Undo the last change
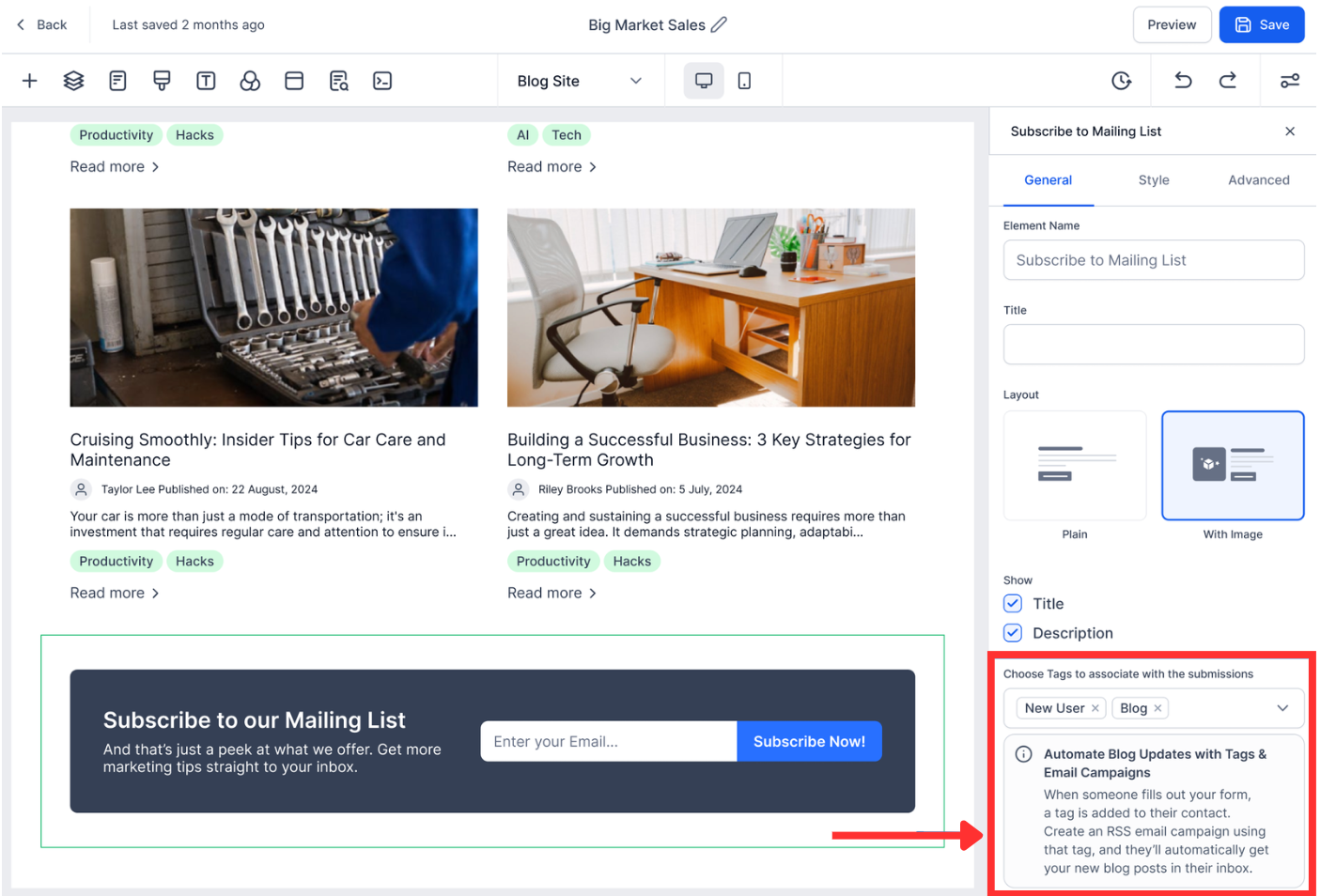This screenshot has width=1336, height=896. coord(1183,81)
